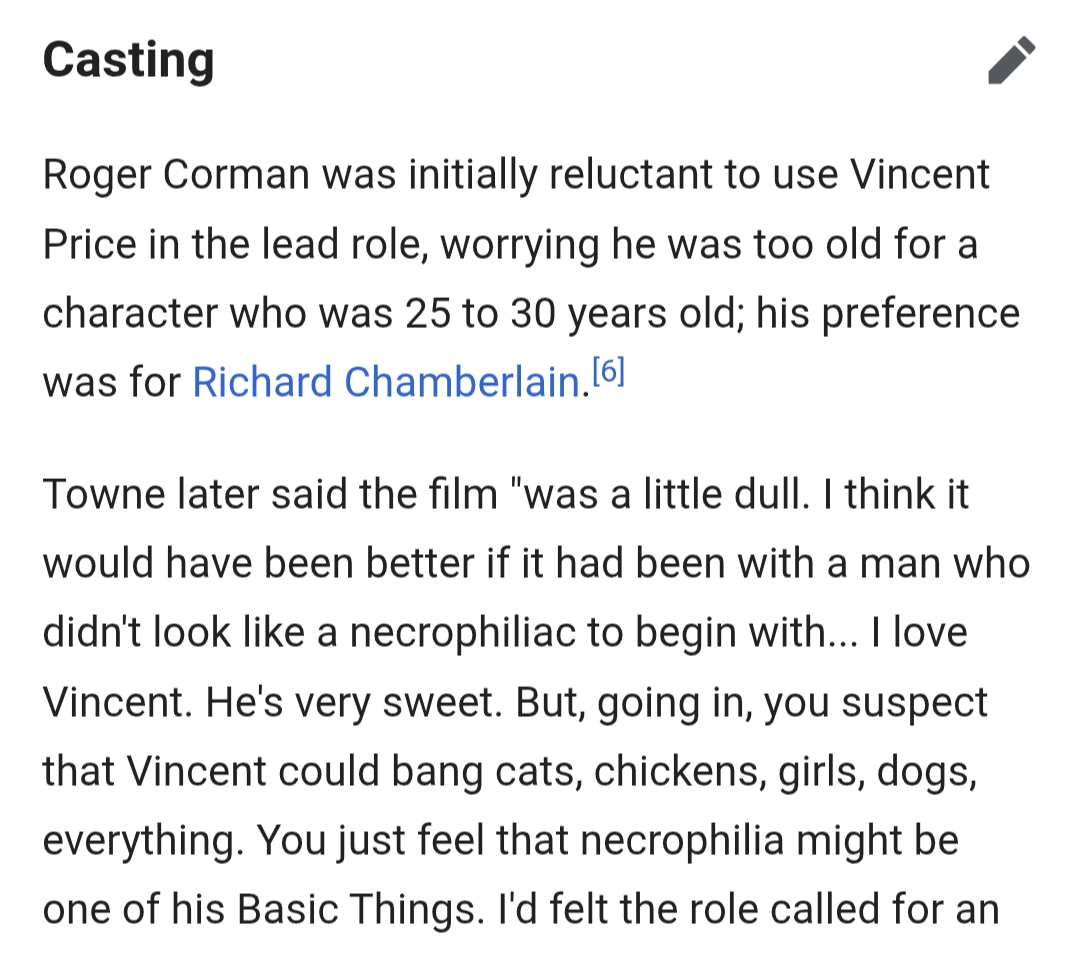Click the pencil edit icon for Casting
The height and width of the screenshot is (959, 1080).
[1011, 61]
